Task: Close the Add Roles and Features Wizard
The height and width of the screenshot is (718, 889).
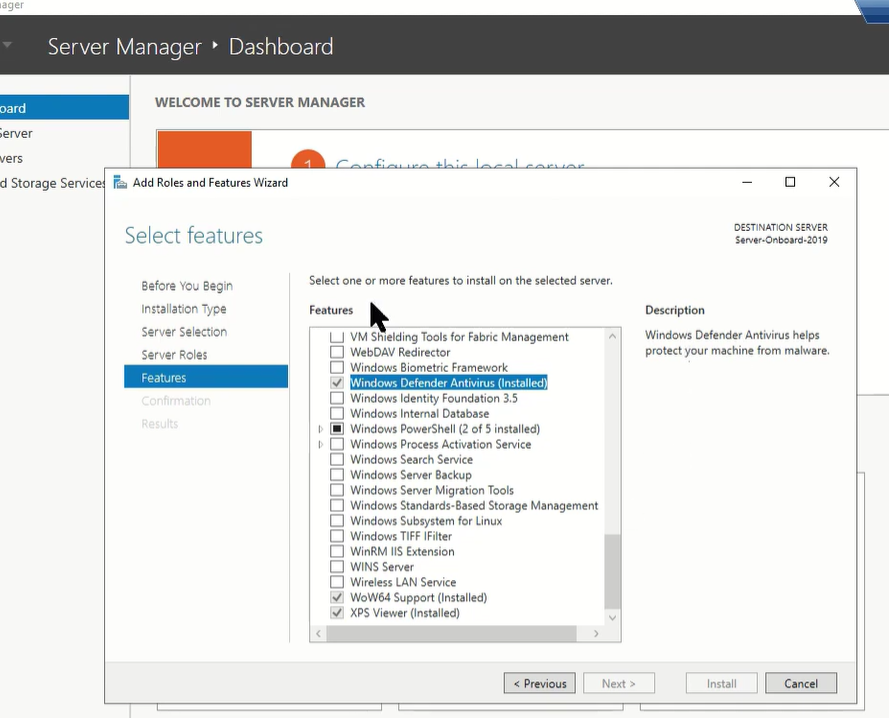Action: point(834,182)
